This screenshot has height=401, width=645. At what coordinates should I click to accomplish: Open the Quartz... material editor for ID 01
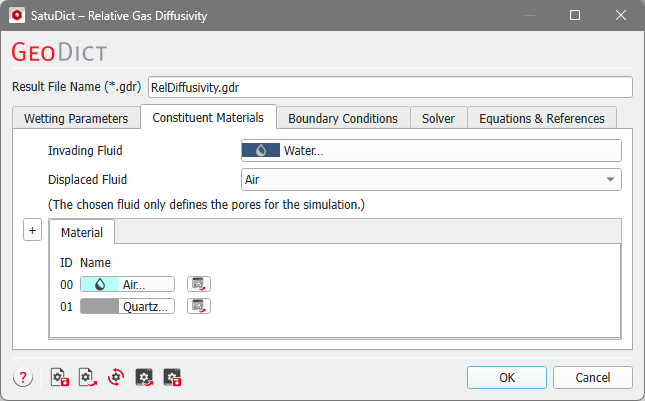128,306
